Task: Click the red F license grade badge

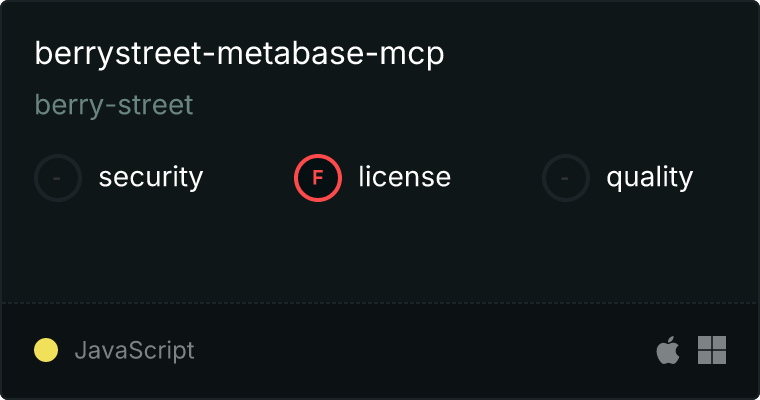Action: 318,178
